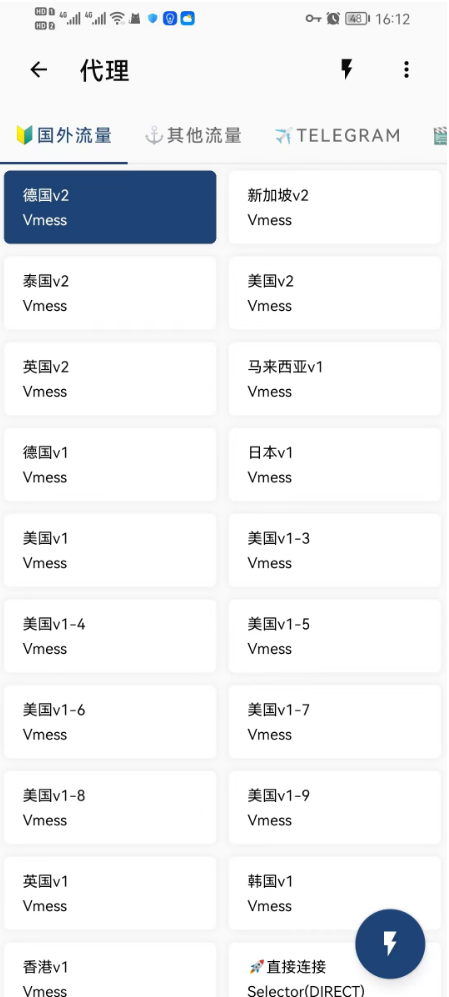Tap the VPN key status icon
Screen dimensions: 449x997
[x=314, y=18]
